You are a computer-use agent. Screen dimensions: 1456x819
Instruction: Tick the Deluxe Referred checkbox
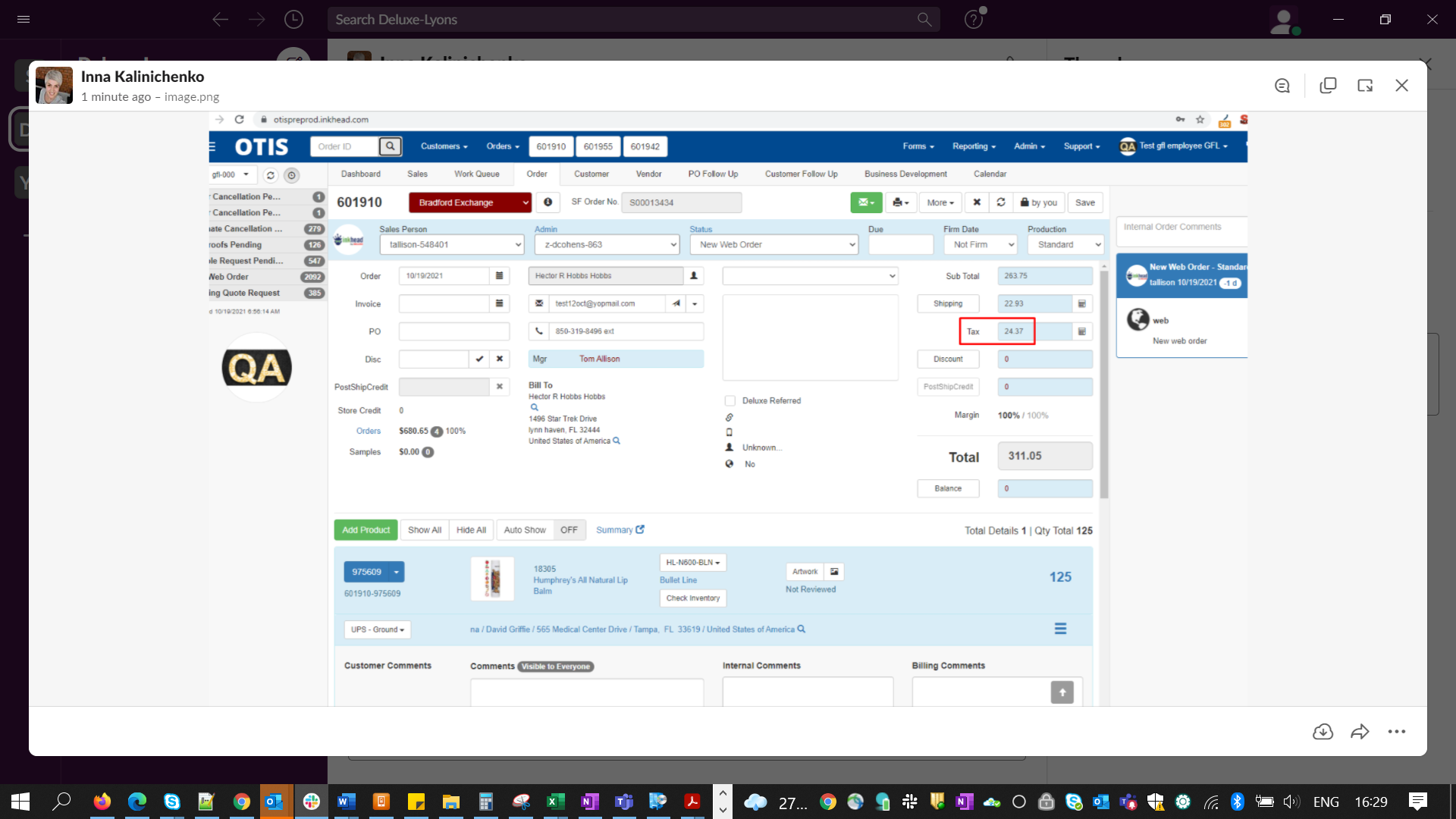tap(730, 400)
